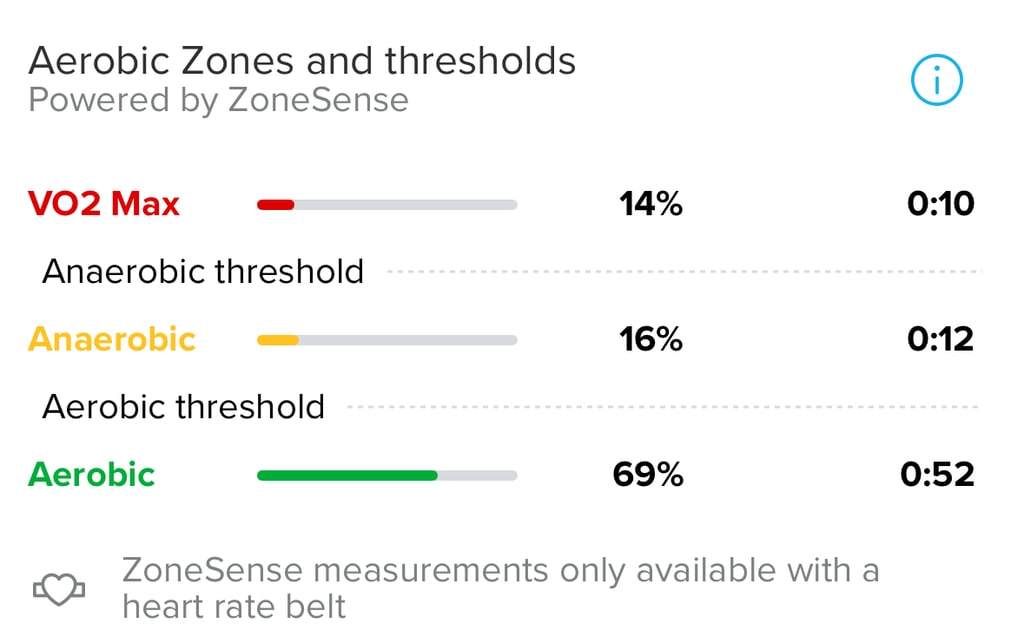
Task: Click the heart rate belt icon
Action: pyautogui.click(x=58, y=588)
